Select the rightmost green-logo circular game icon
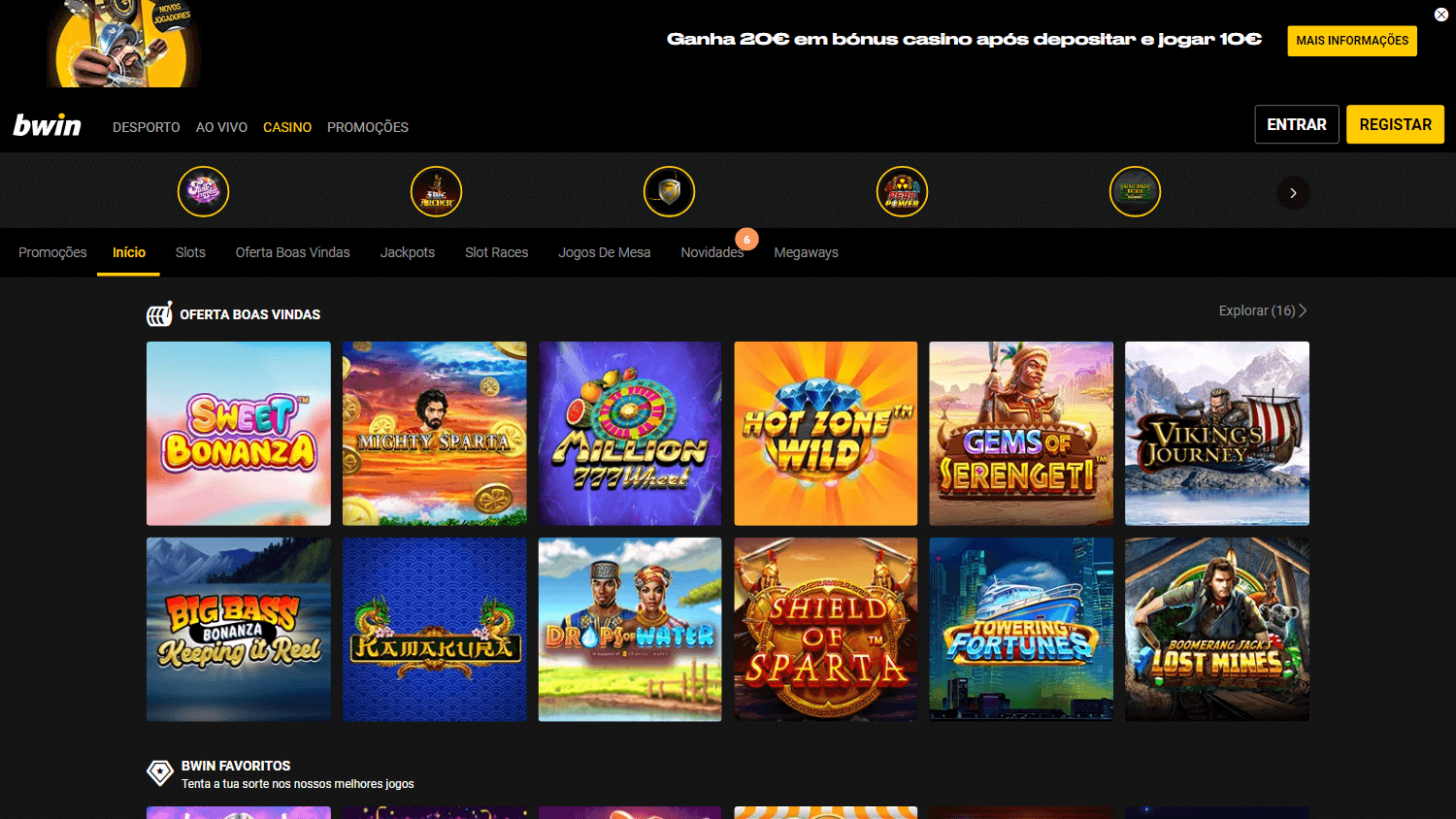 (1135, 191)
